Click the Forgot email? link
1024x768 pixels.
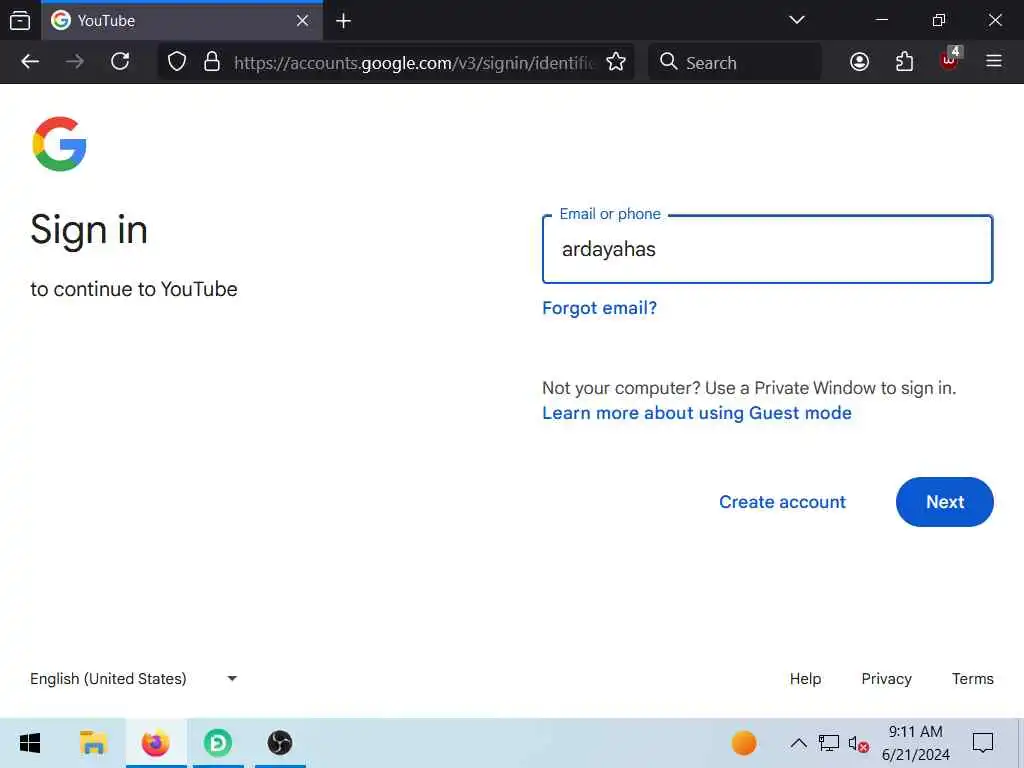pos(600,308)
